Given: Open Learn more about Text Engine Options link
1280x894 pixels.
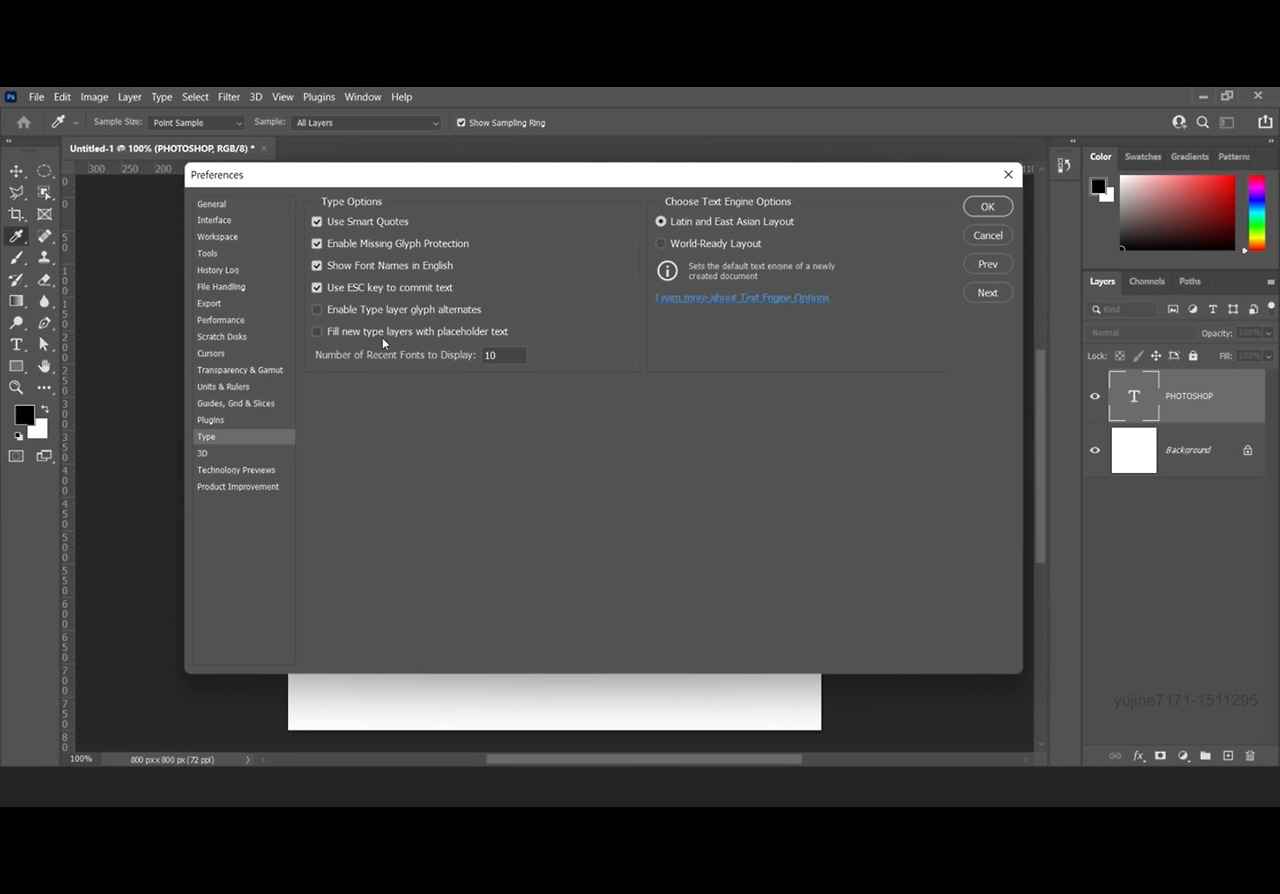Looking at the screenshot, I should [x=743, y=298].
